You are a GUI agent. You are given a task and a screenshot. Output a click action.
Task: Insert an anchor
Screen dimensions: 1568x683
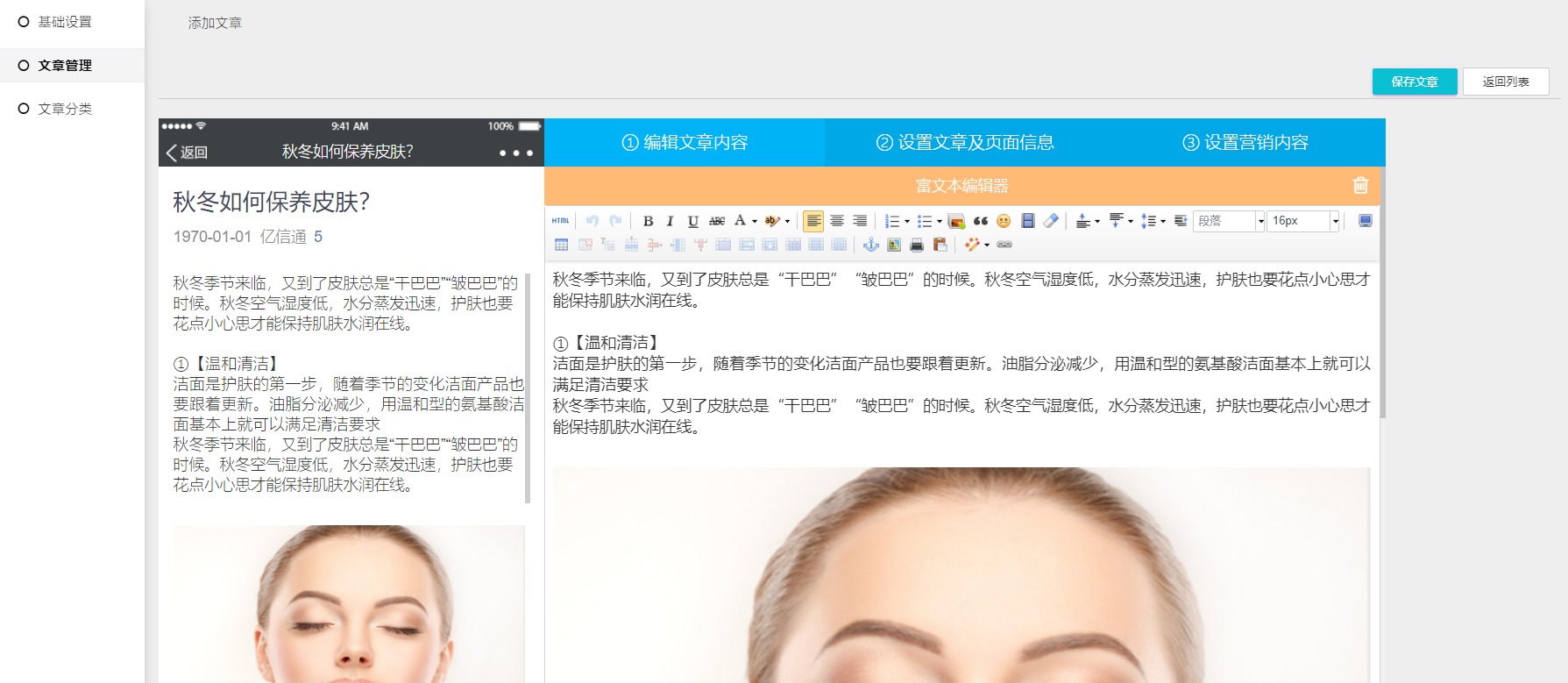(x=871, y=245)
